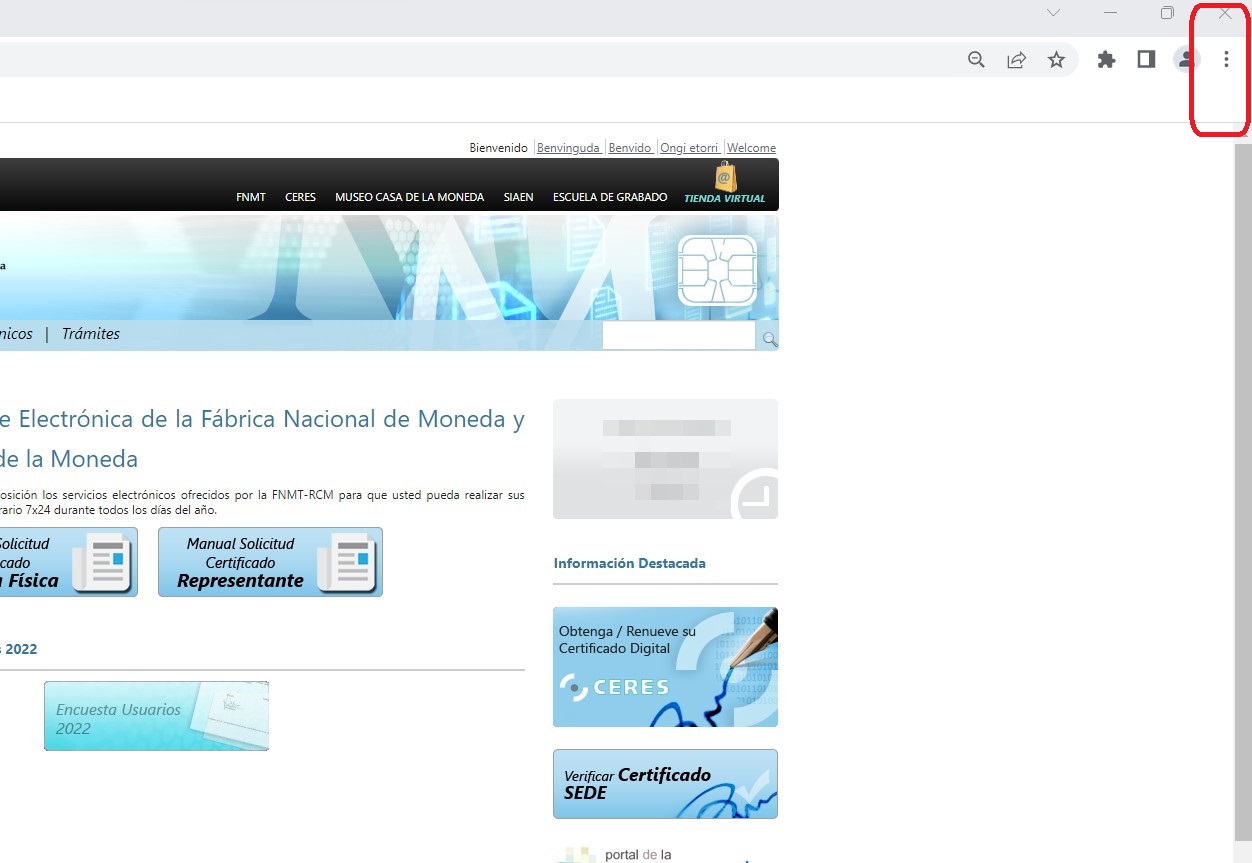The width and height of the screenshot is (1252, 863).
Task: Switch language to Ongi etorri
Action: click(x=689, y=148)
